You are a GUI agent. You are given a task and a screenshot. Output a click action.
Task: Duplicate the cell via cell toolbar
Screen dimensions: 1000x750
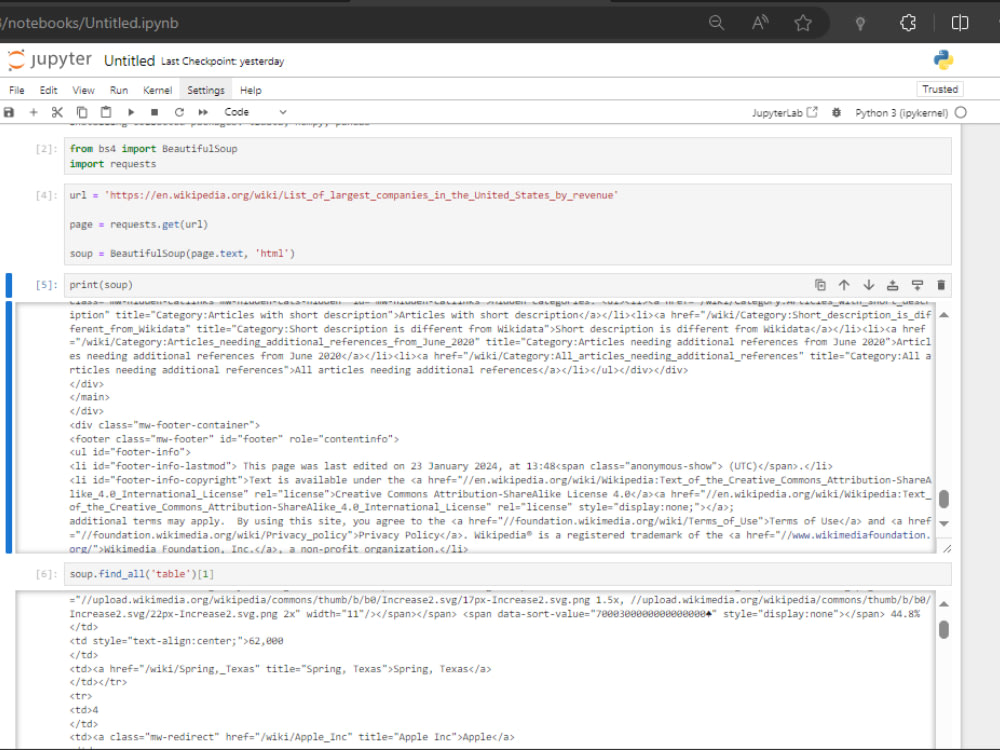[x=821, y=284]
